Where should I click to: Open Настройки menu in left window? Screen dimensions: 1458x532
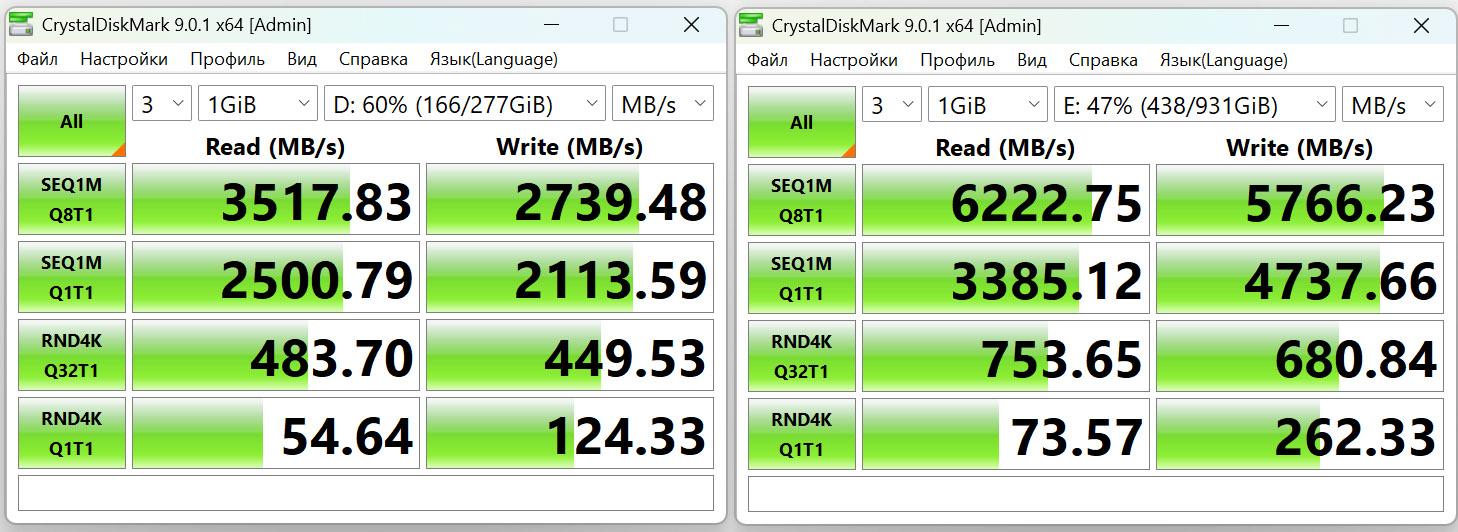coord(124,59)
